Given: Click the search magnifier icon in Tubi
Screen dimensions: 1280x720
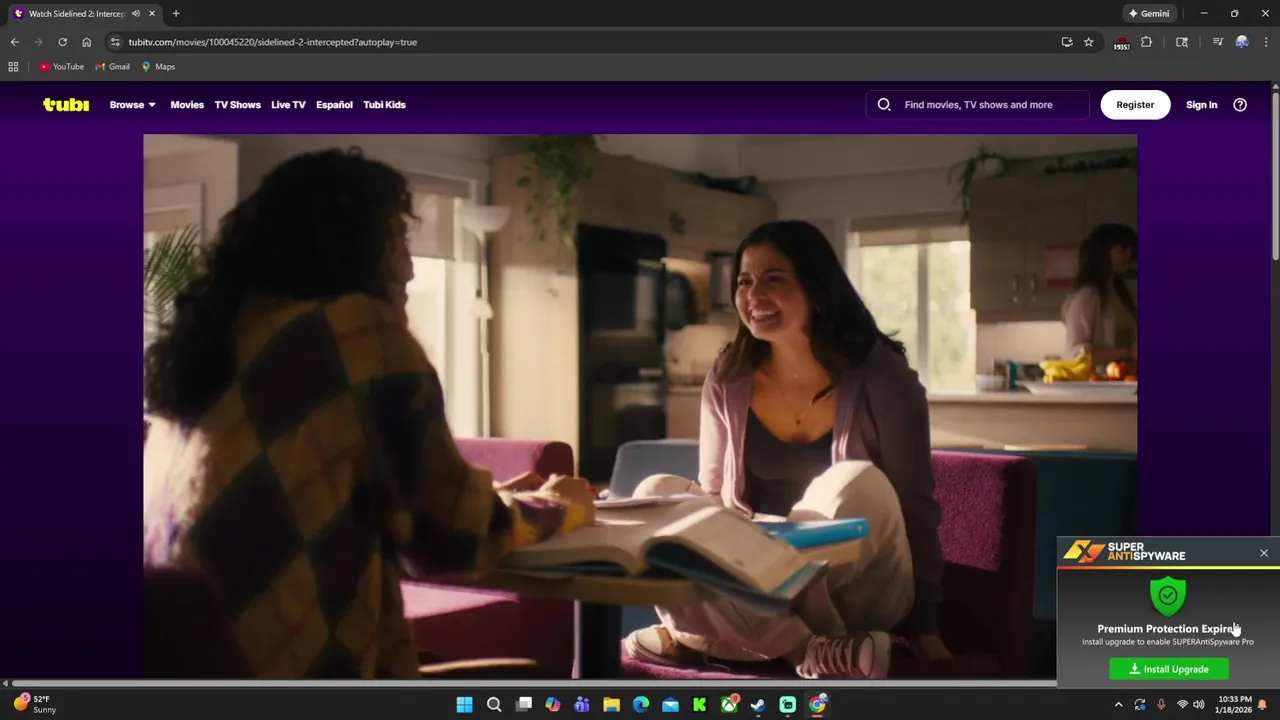Looking at the screenshot, I should coord(884,104).
